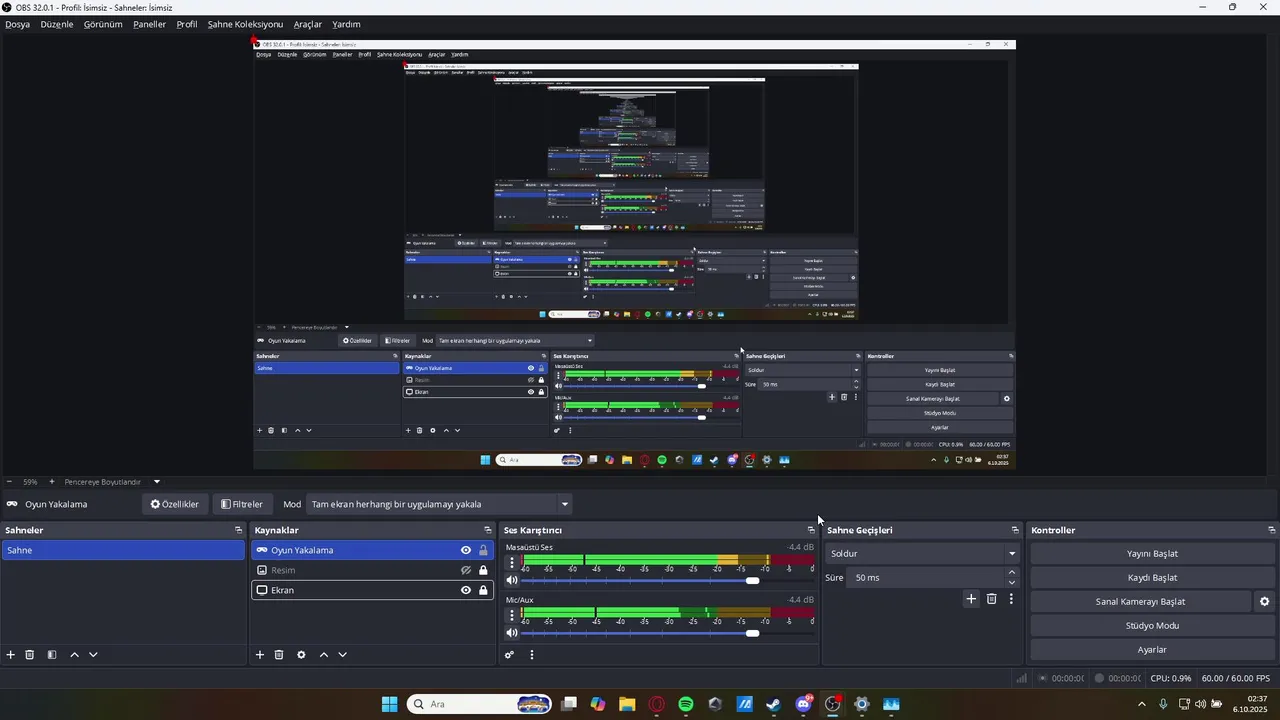Click Sanal Kamerayı Başlat
Screen dimensions: 1280x720
point(1140,602)
